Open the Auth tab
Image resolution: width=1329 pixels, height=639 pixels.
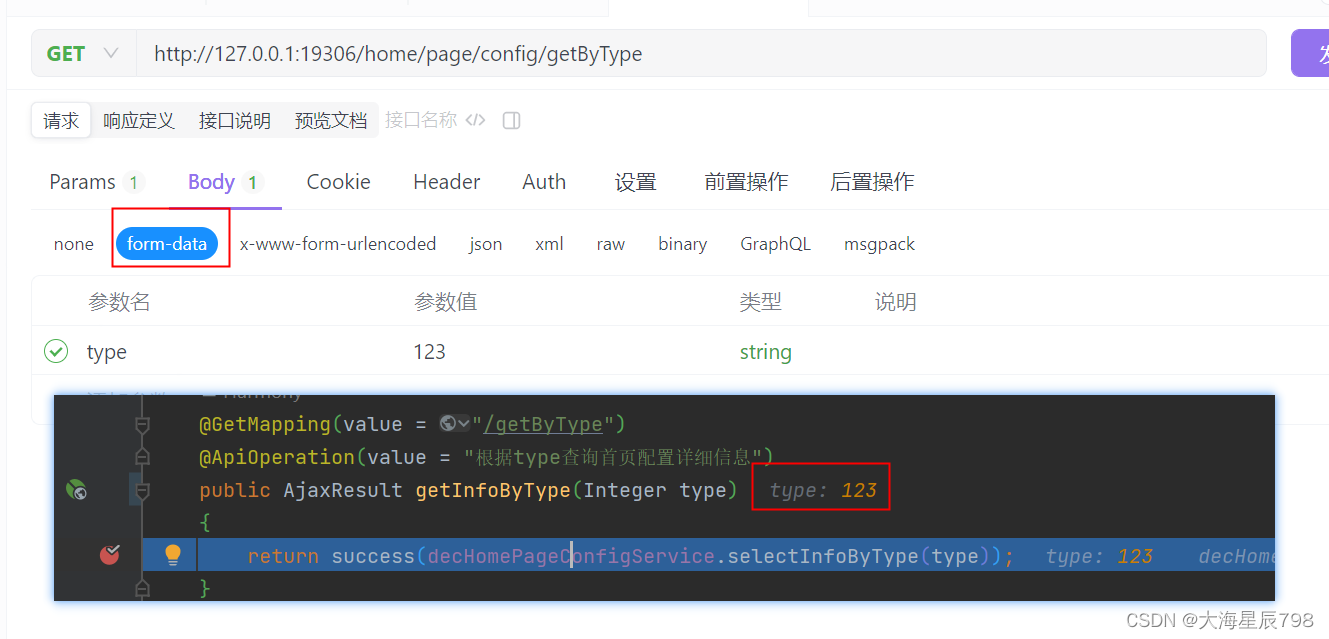pos(544,181)
